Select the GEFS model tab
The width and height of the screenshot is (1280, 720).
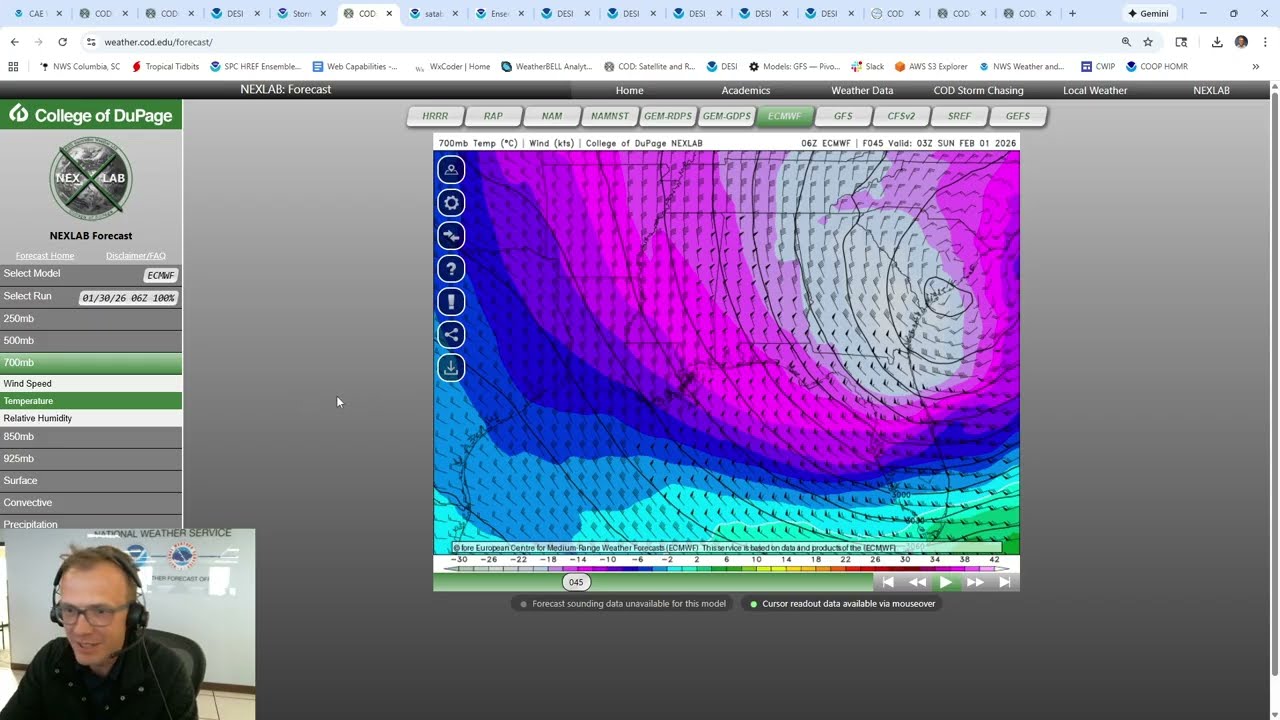(1018, 116)
